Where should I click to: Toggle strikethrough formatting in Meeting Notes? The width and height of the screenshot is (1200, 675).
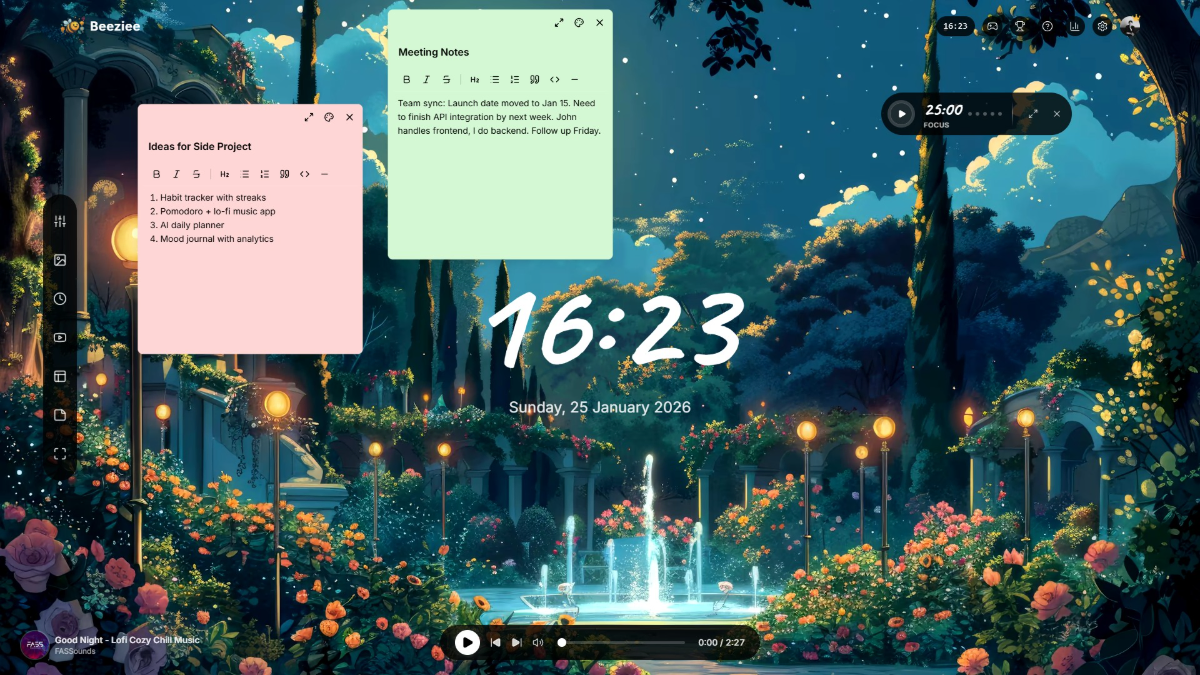pyautogui.click(x=446, y=79)
